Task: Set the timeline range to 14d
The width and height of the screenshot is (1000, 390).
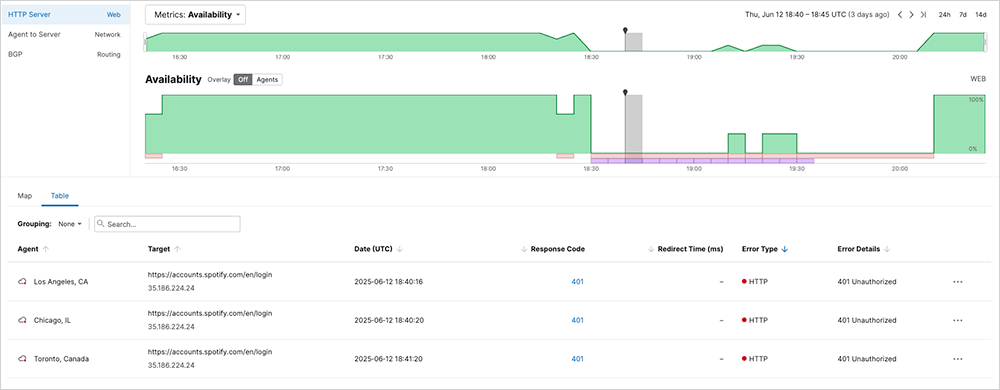Action: 981,15
